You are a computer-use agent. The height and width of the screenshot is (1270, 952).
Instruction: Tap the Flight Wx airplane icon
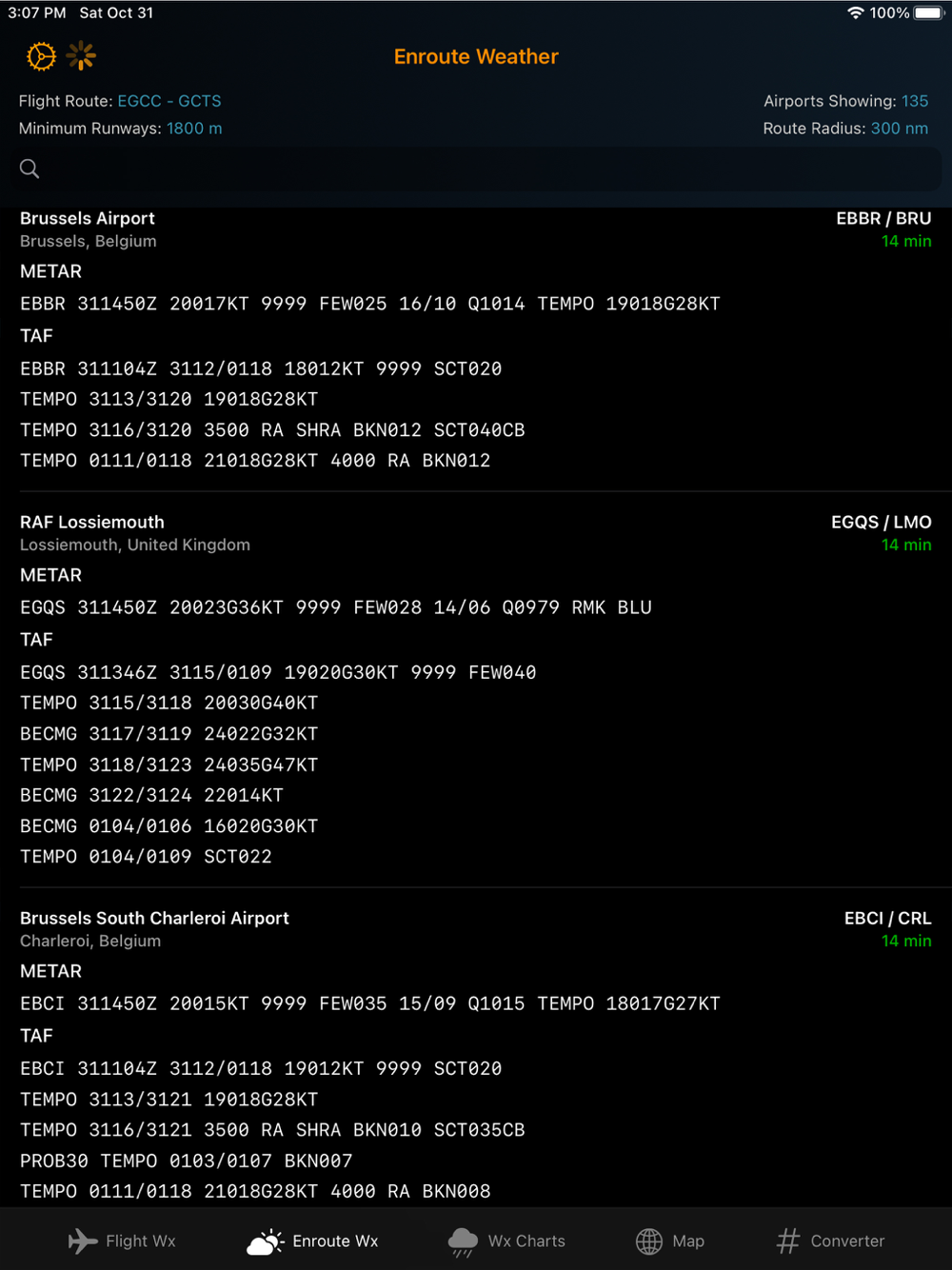[83, 1240]
